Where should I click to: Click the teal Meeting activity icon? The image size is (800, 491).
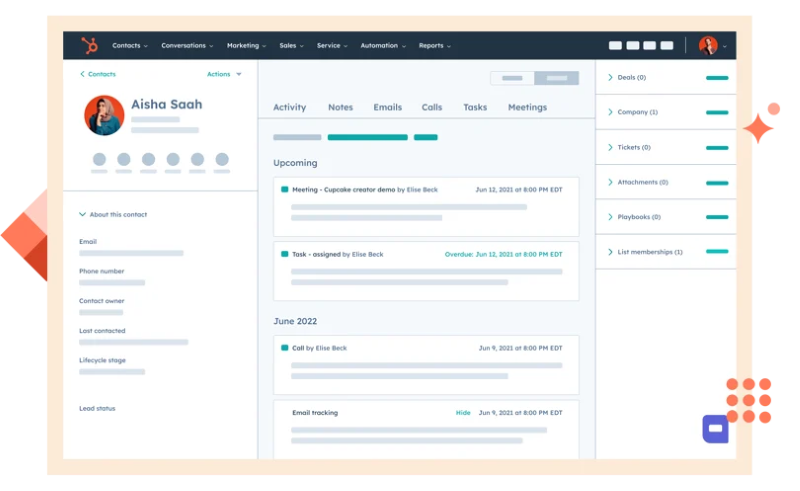pos(285,189)
